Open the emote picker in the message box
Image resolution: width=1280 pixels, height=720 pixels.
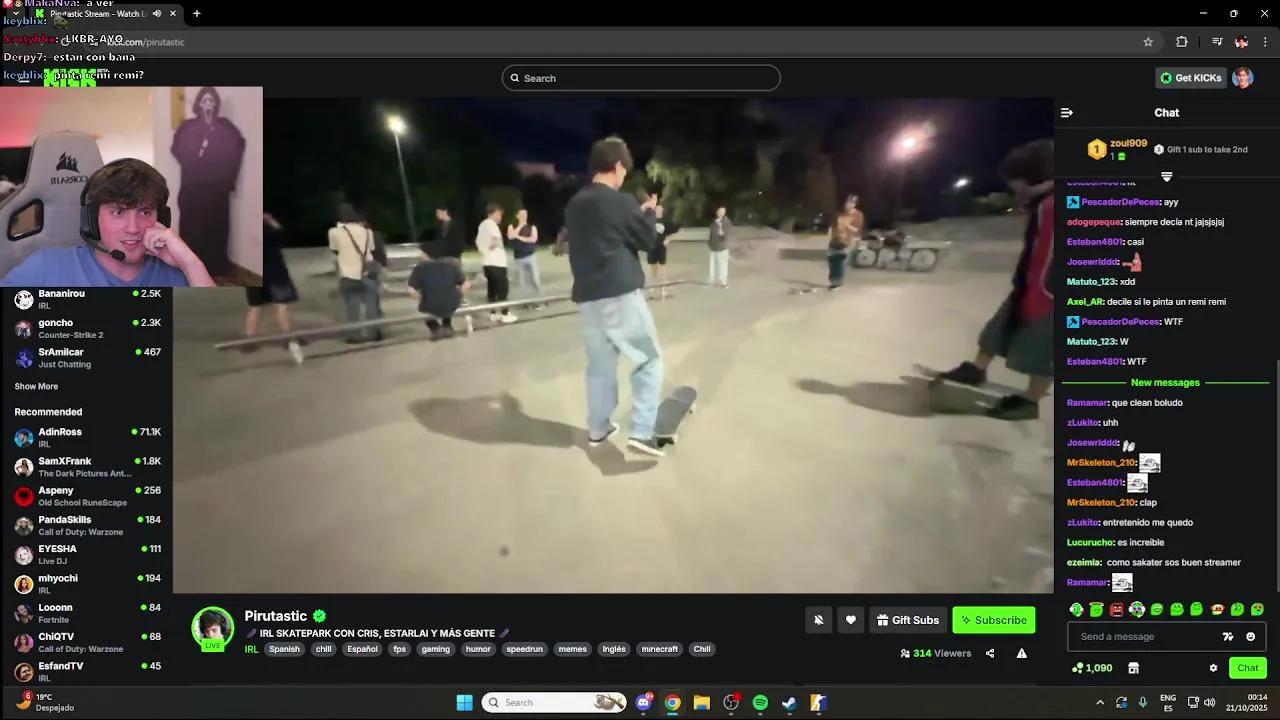[1250, 637]
